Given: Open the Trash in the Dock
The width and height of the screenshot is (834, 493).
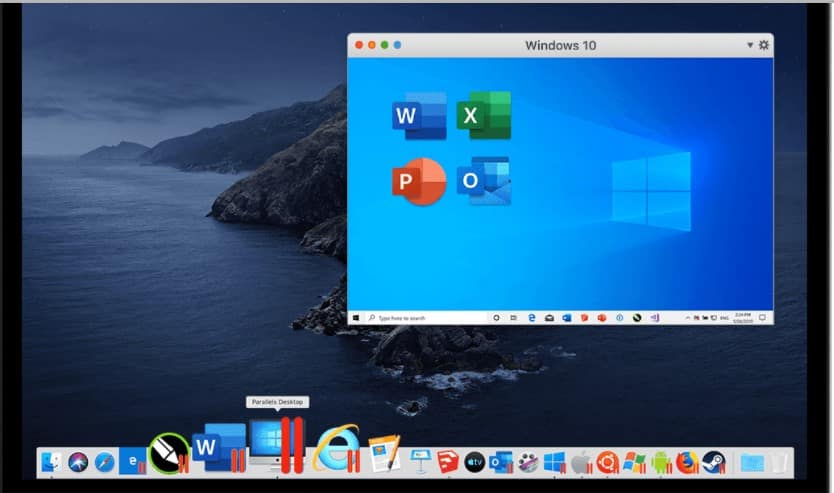Looking at the screenshot, I should pos(779,462).
